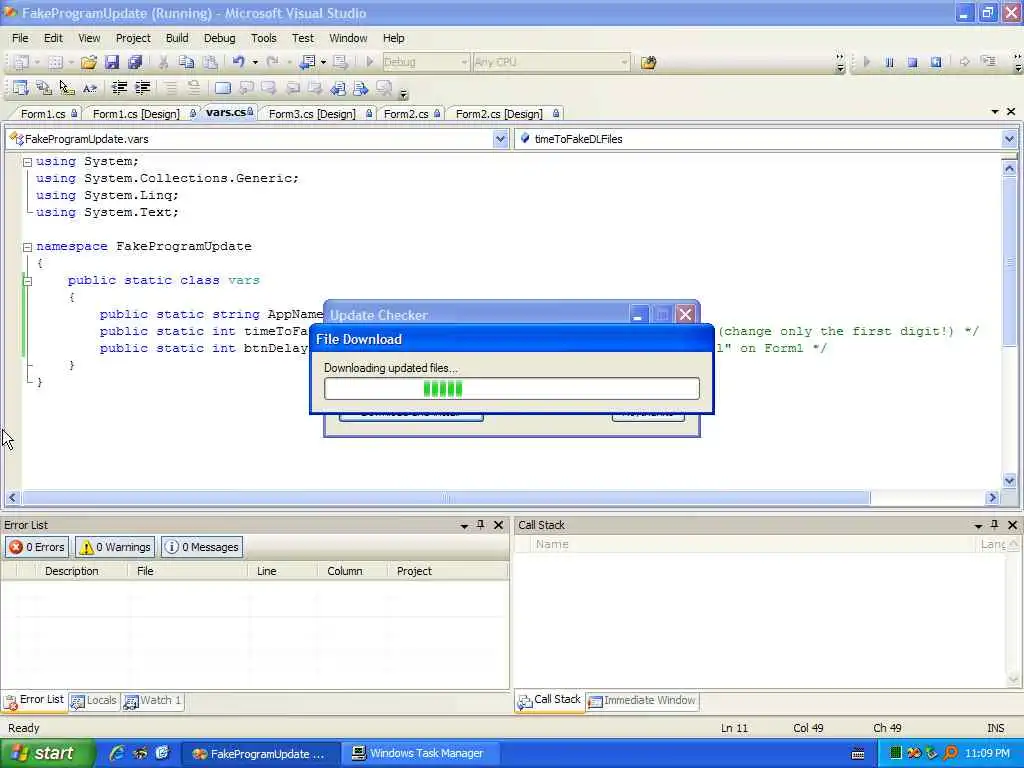Collapse the vars class block
This screenshot has height=768, width=1024.
coord(27,281)
